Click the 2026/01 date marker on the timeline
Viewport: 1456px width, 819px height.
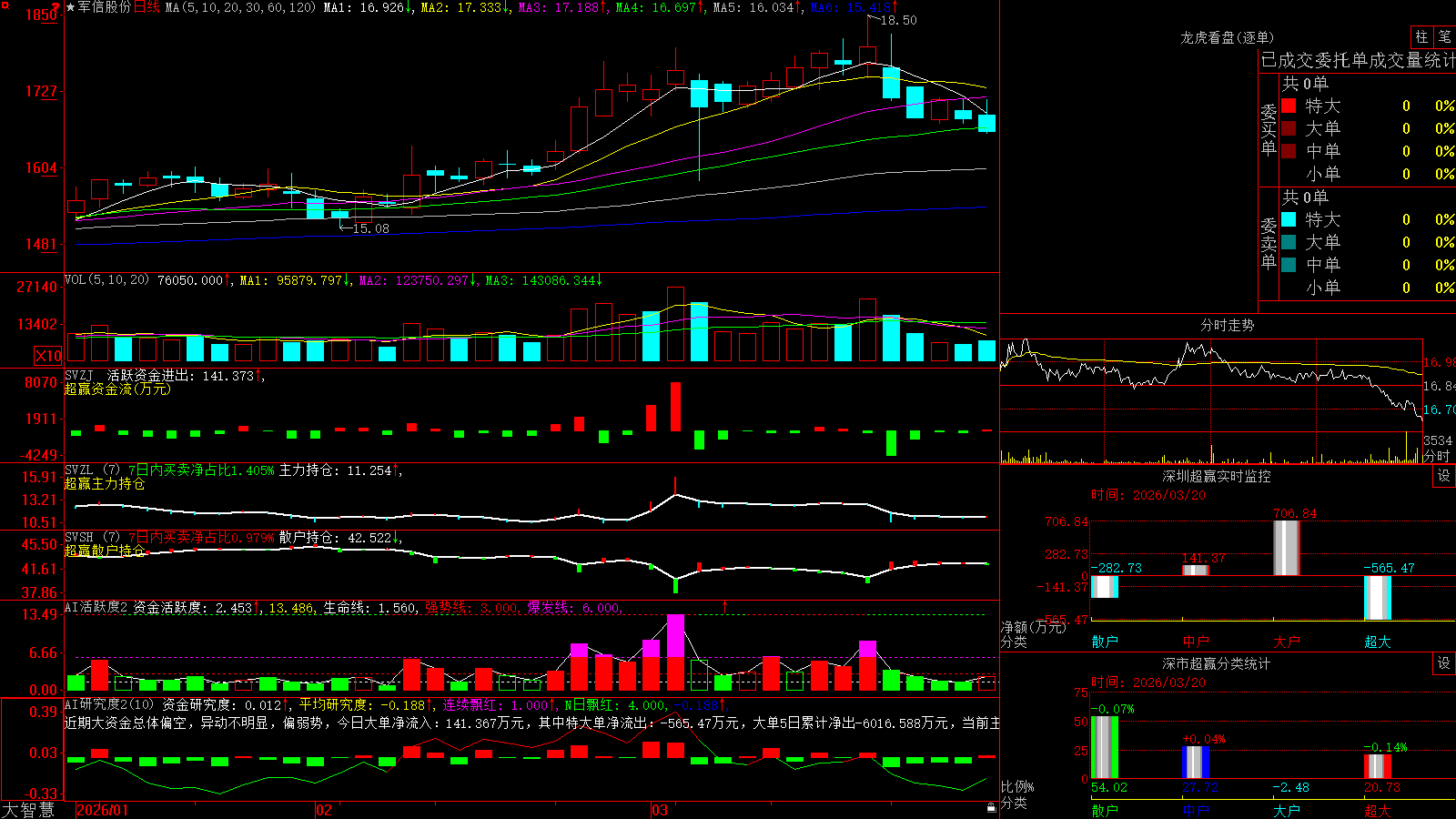pyautogui.click(x=103, y=810)
